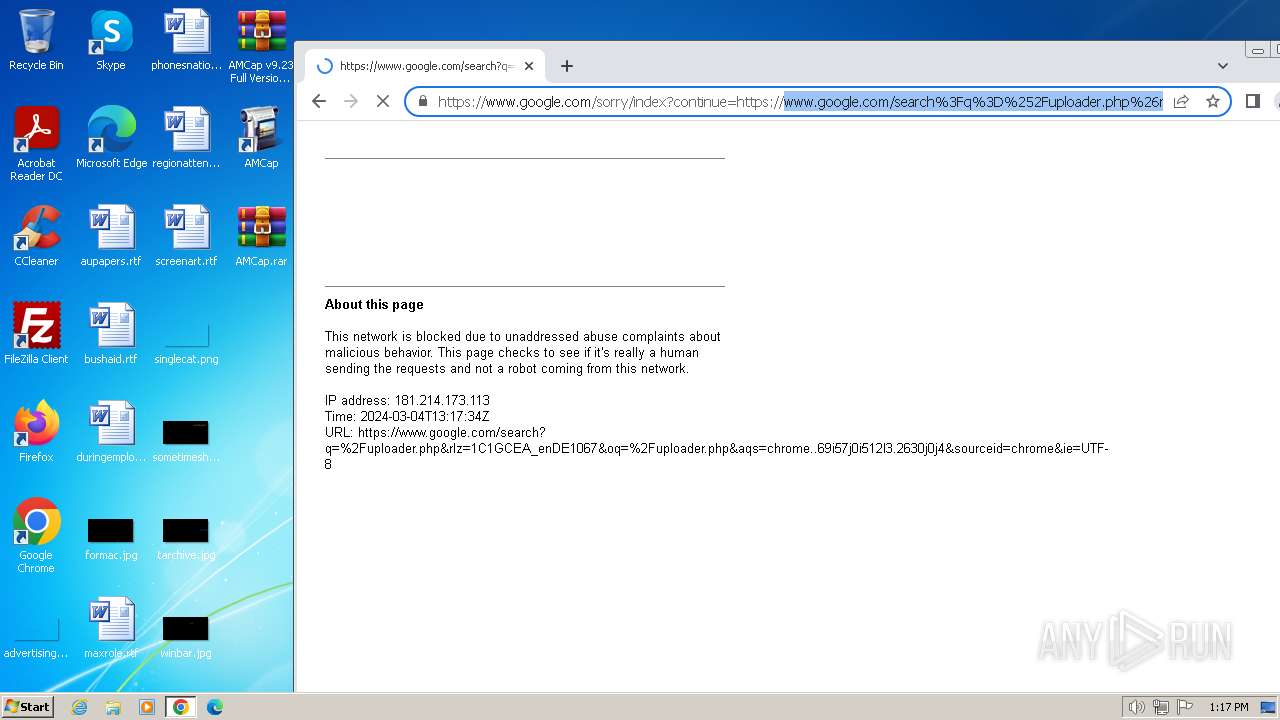Select the IP address 181.214.173.113 text
Image resolution: width=1280 pixels, height=720 pixels.
point(407,400)
